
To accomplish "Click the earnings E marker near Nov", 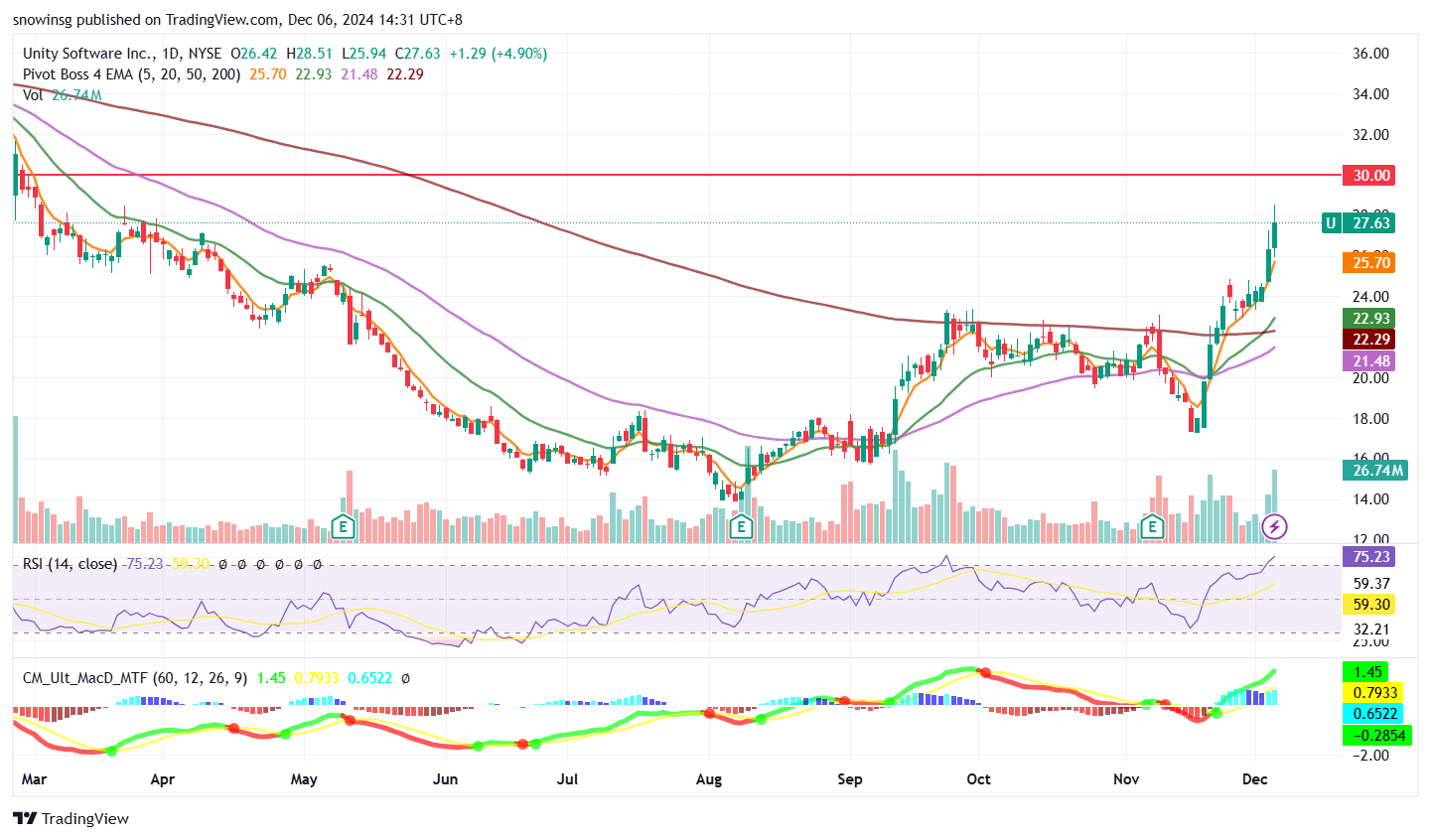I will click(1153, 526).
